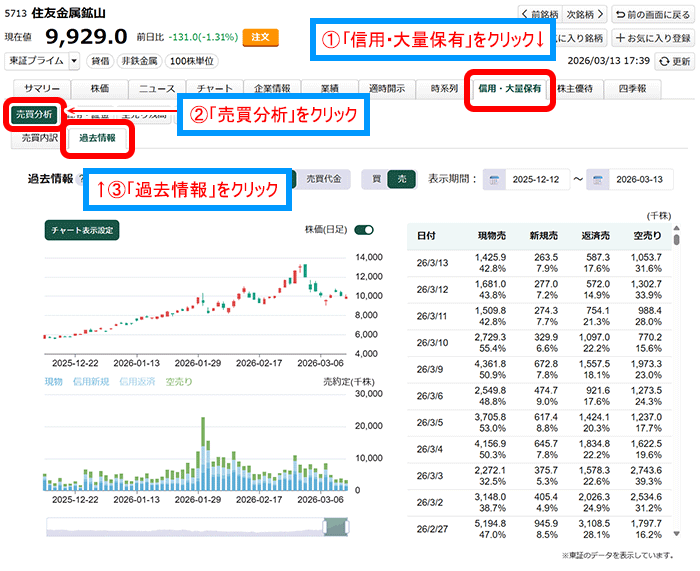Select the 26/3/10 table row date

pyautogui.click(x=432, y=343)
